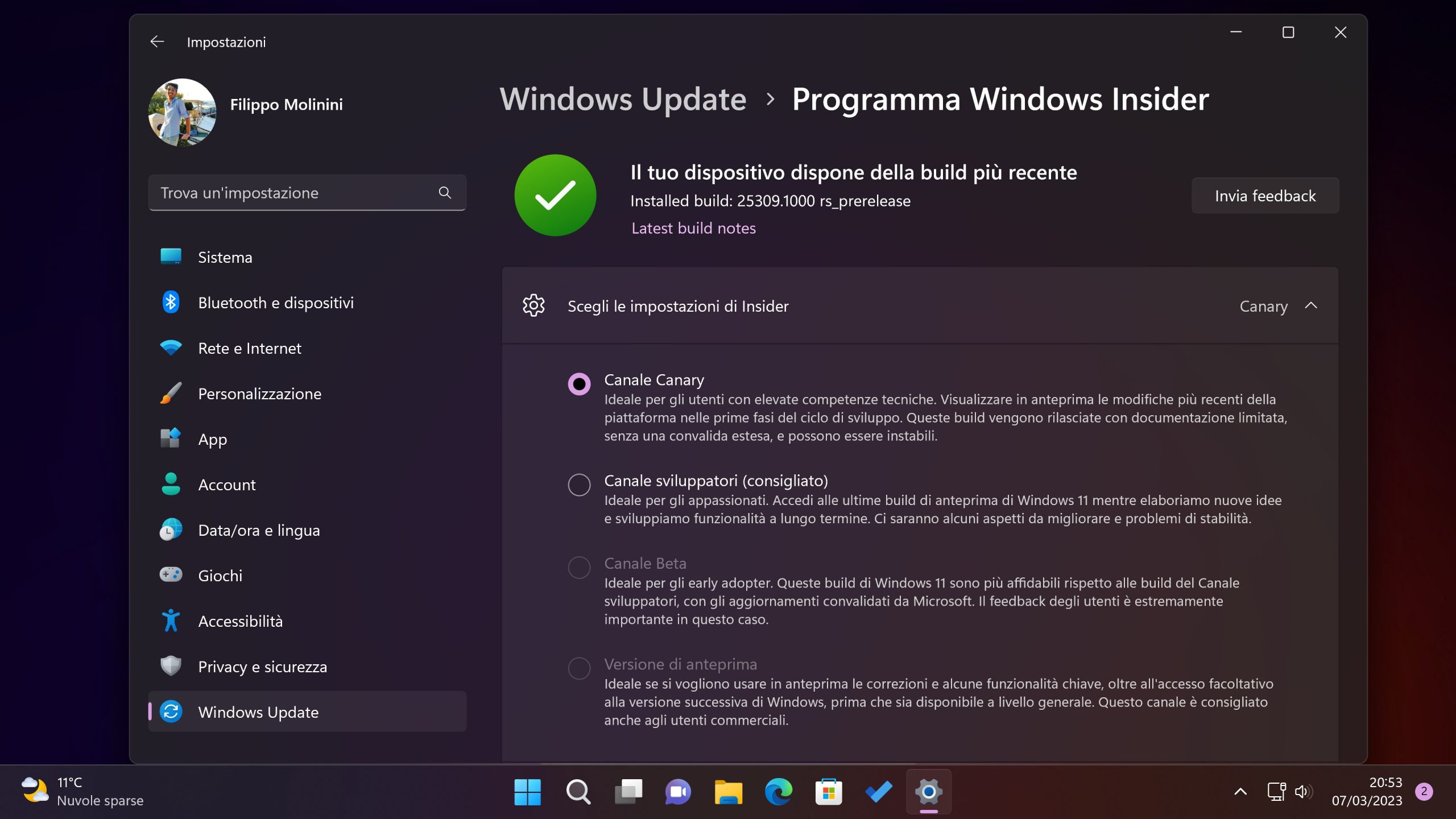This screenshot has height=819, width=1456.
Task: Click the Scegli le impostazioni di Insider header
Action: point(920,305)
